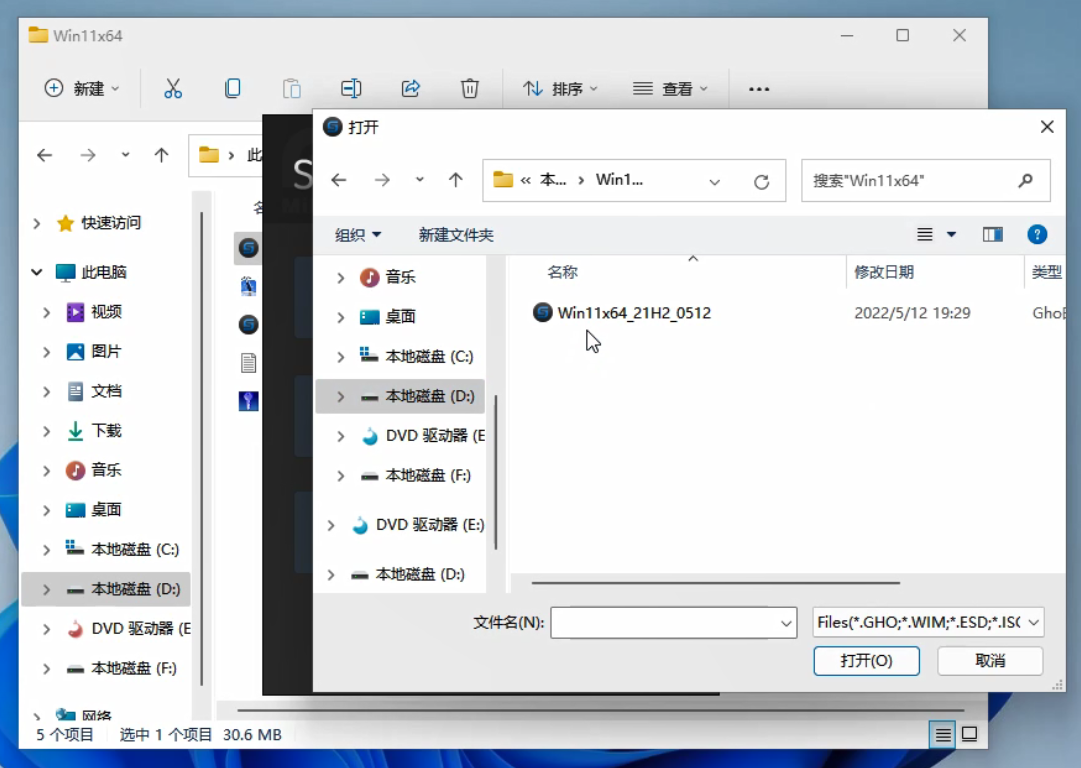
Task: Click the Rename icon in Explorer toolbar
Action: click(351, 88)
